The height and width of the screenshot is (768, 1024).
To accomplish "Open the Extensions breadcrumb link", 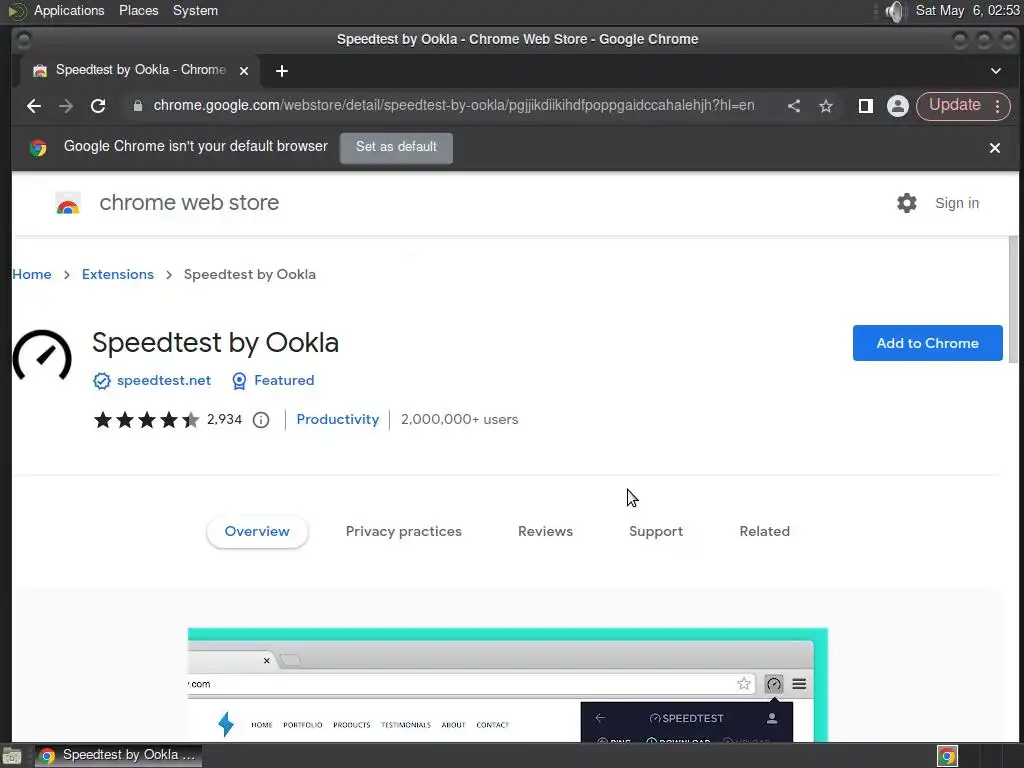I will click(x=118, y=274).
